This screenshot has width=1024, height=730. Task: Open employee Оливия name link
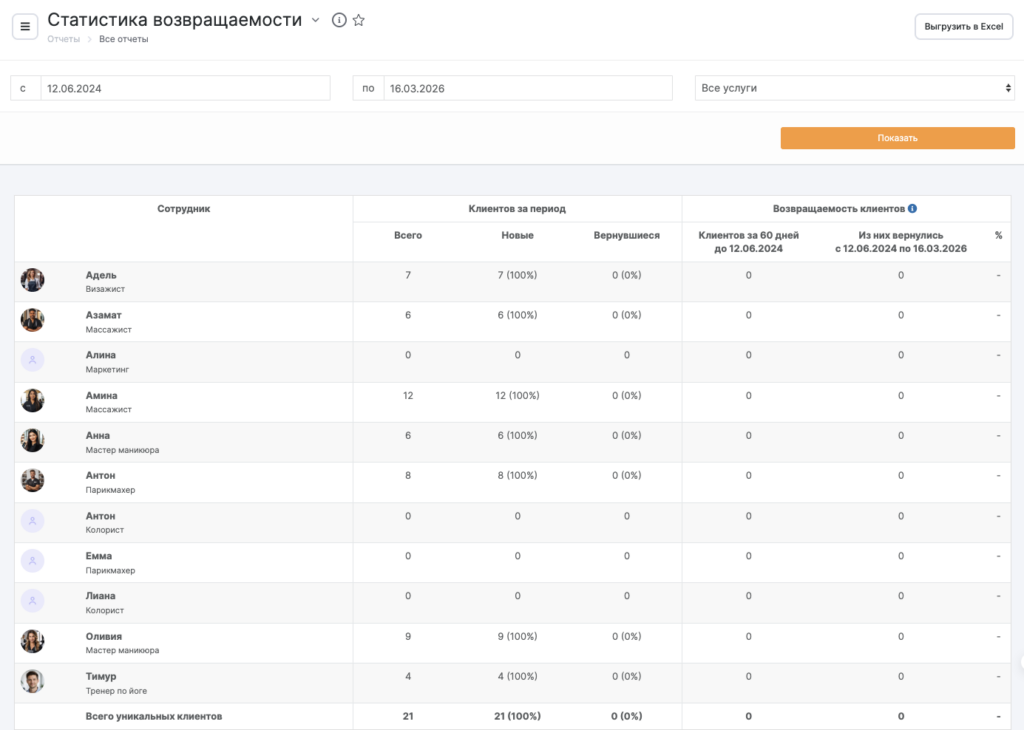tap(102, 635)
